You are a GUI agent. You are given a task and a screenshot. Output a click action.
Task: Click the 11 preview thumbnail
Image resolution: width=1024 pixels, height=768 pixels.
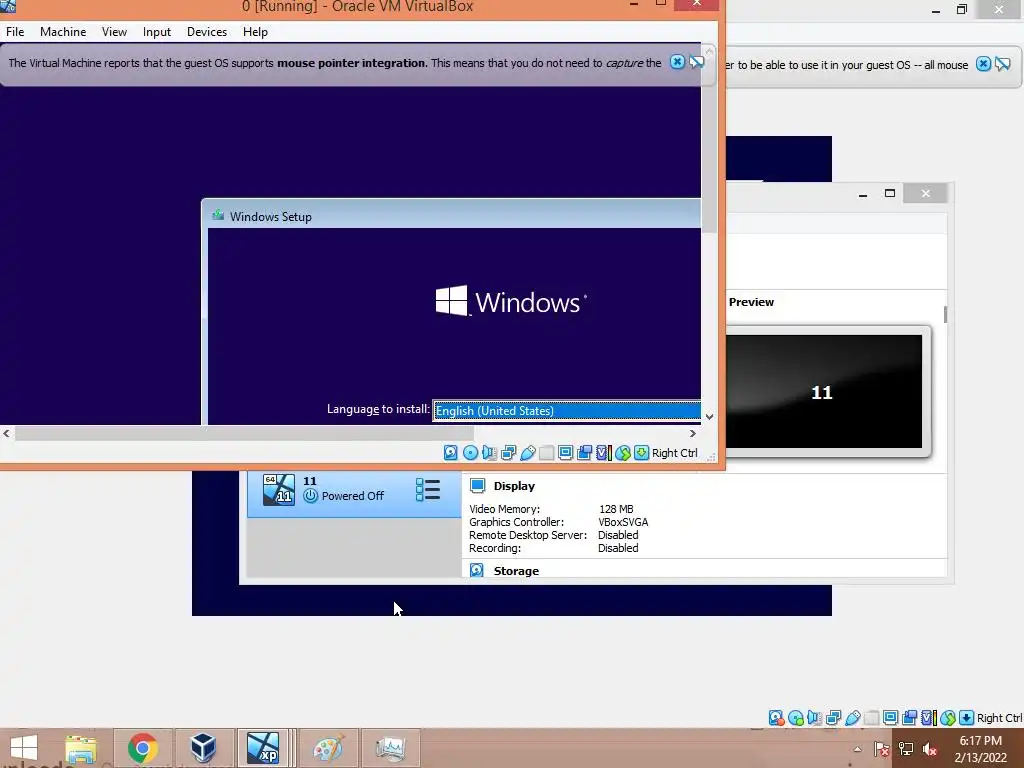824,392
